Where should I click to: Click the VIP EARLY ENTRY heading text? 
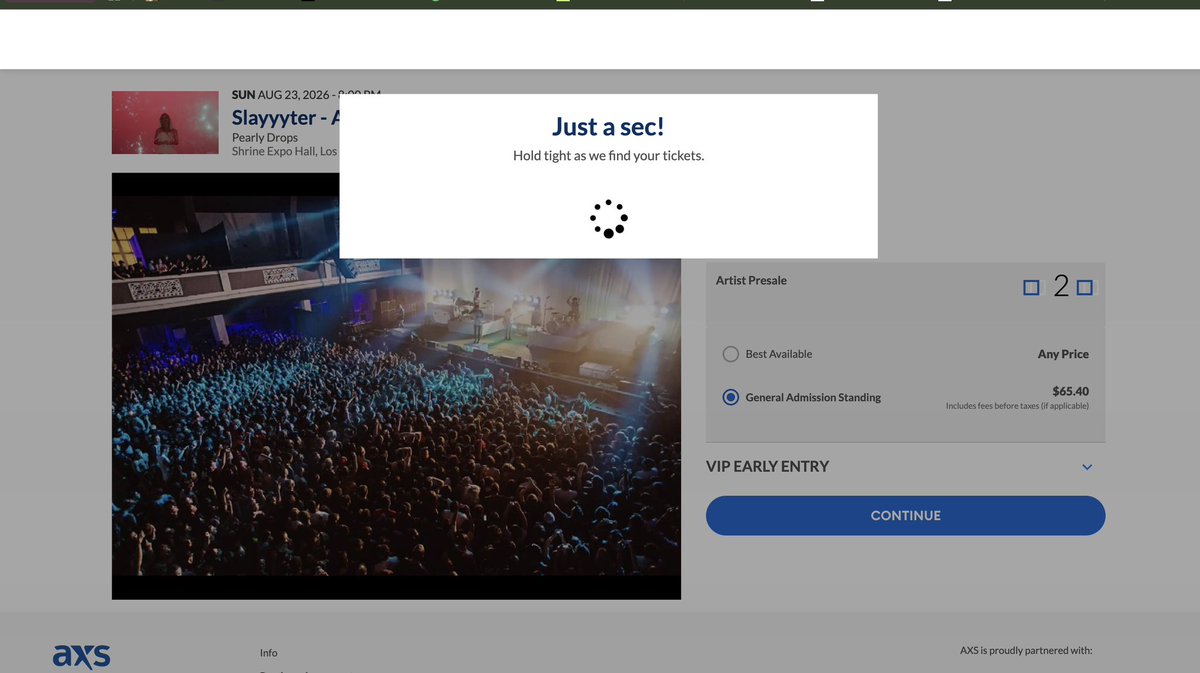767,466
